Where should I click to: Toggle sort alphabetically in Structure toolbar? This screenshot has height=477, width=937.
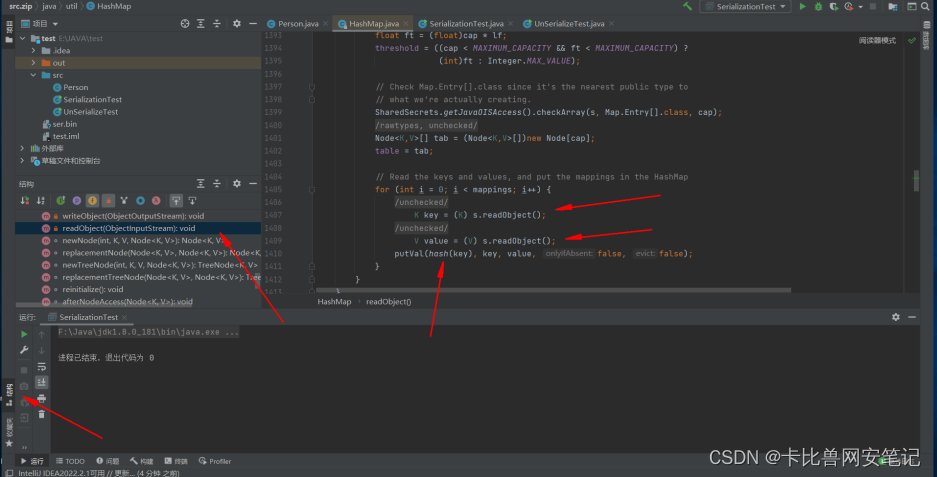click(x=41, y=201)
